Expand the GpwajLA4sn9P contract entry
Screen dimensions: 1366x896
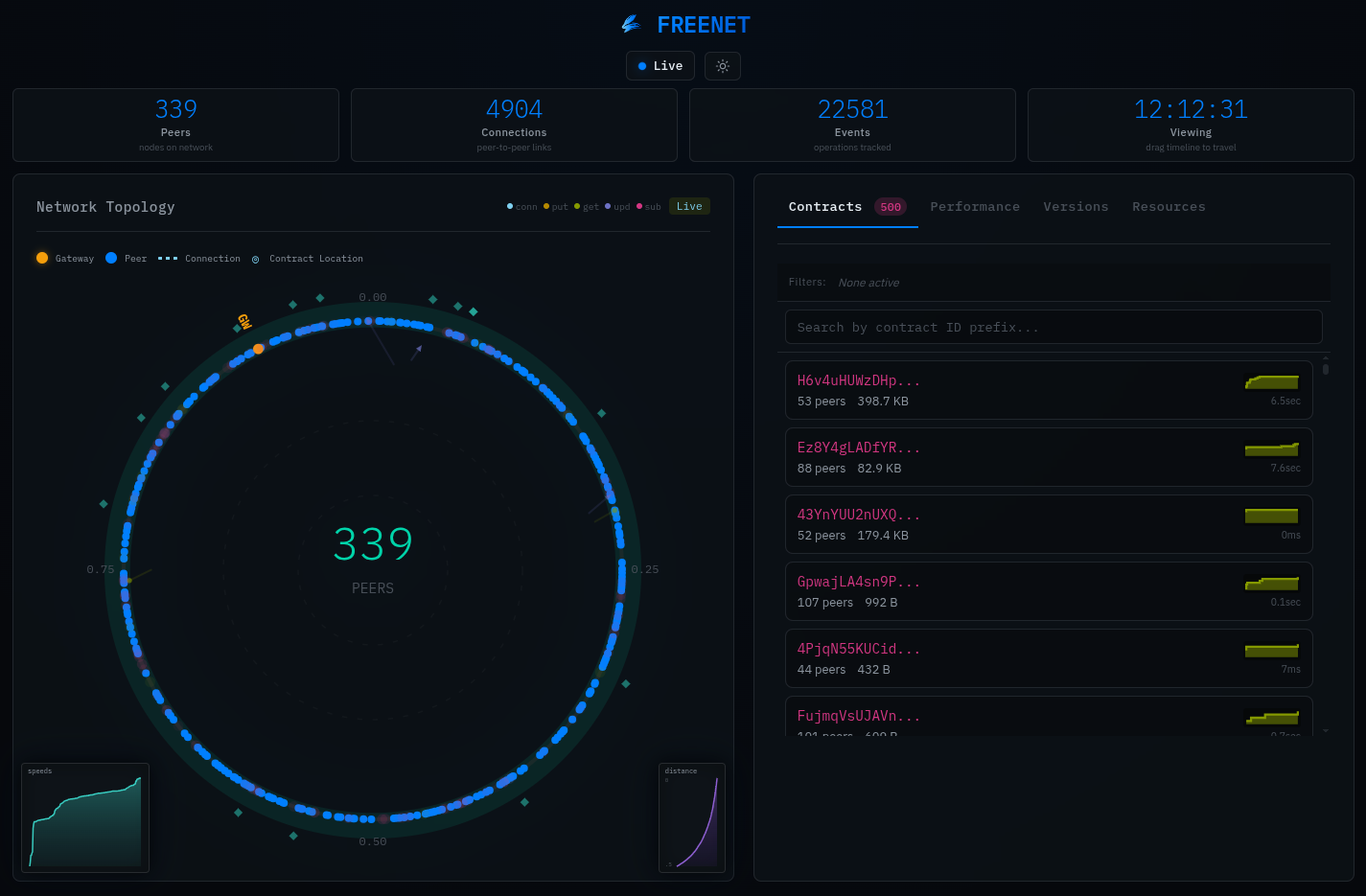tap(1049, 591)
